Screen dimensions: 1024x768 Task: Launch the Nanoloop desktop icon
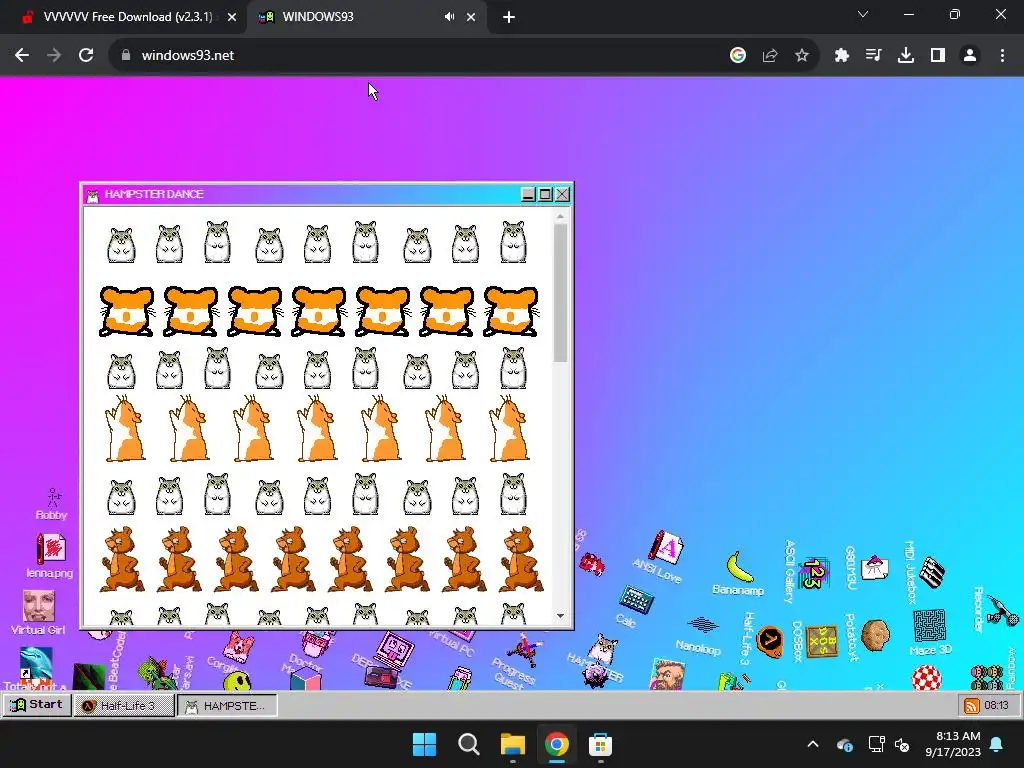coord(703,625)
